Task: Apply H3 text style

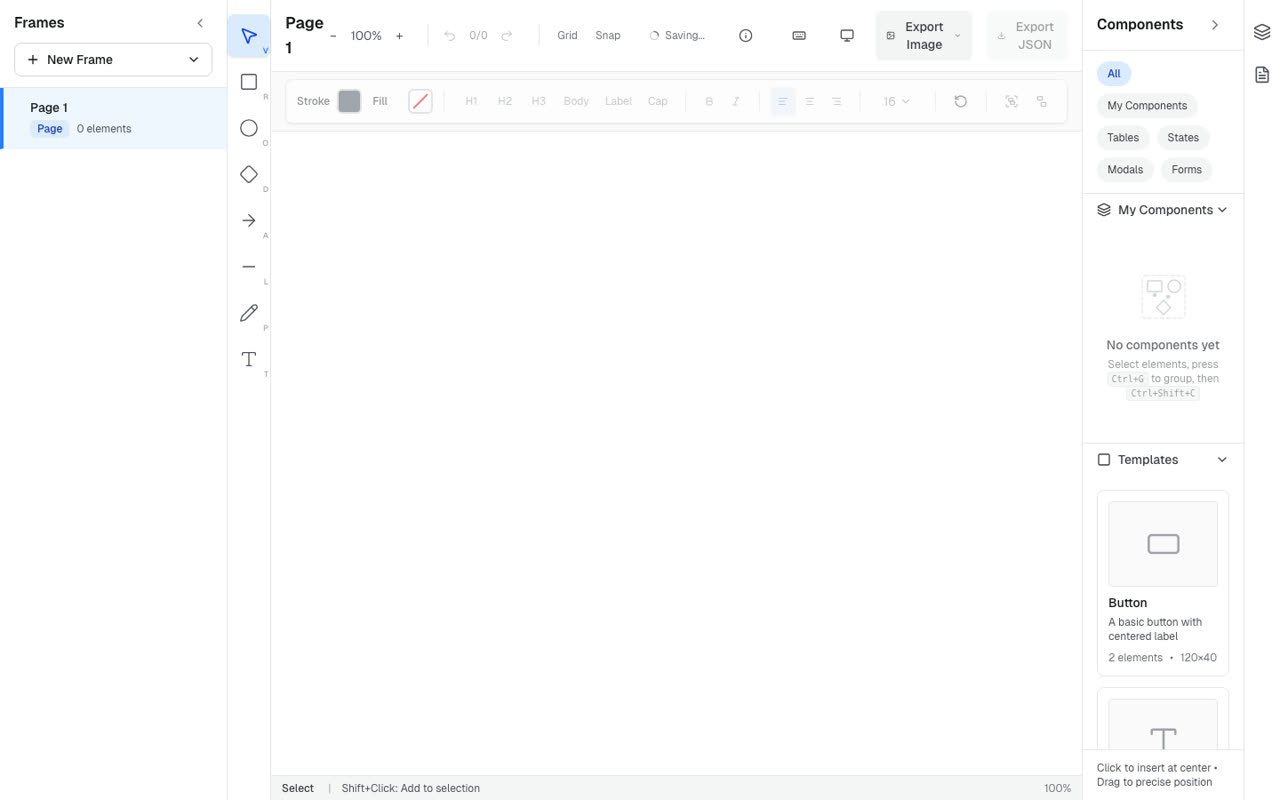Action: click(538, 101)
